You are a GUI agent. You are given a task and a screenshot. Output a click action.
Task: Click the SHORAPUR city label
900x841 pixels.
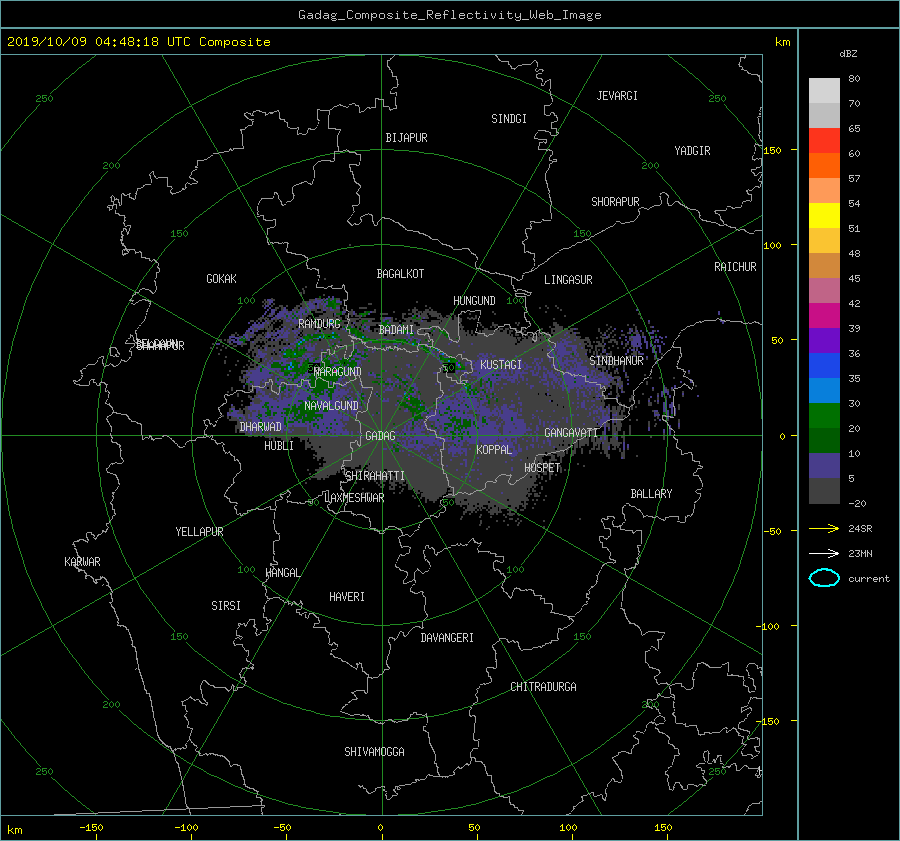tap(615, 202)
